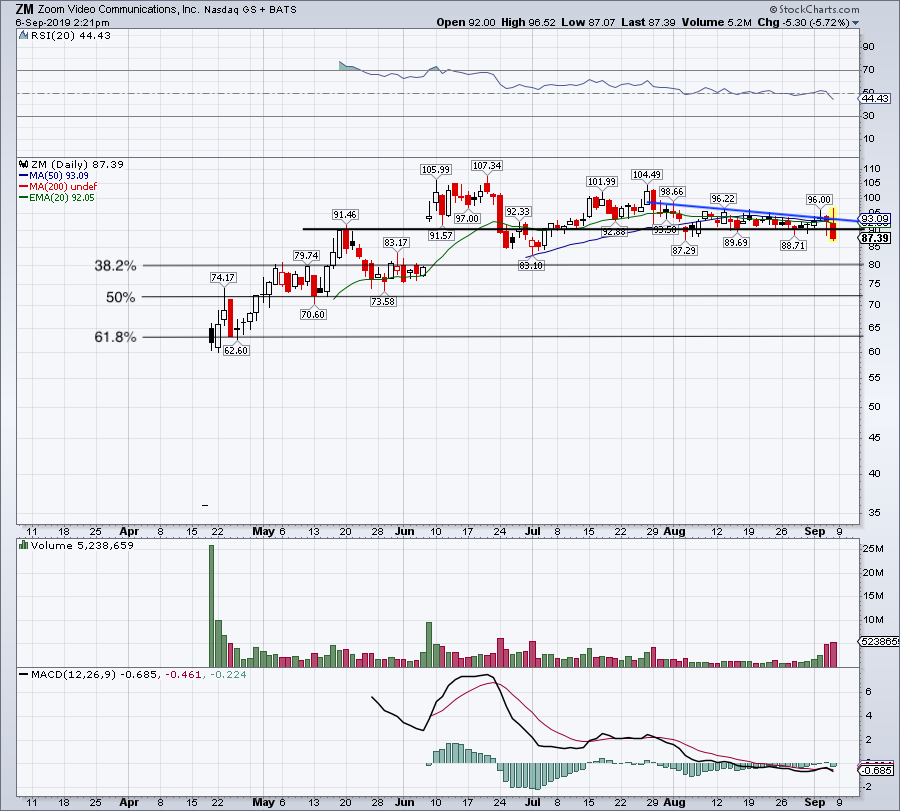Click the 50% Fibonacci retracement label
This screenshot has width=900, height=811.
pyautogui.click(x=121, y=297)
